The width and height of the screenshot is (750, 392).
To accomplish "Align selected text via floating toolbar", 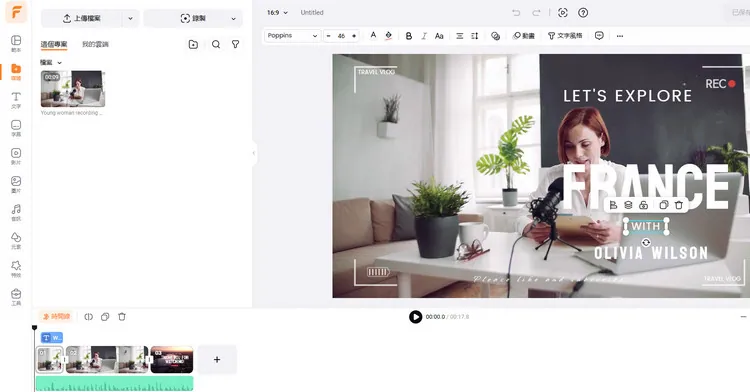I will click(613, 205).
